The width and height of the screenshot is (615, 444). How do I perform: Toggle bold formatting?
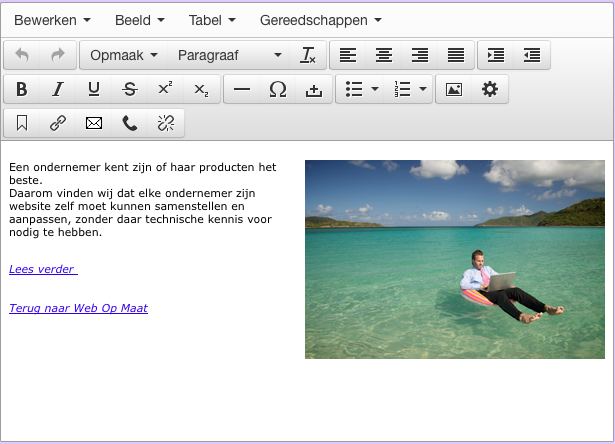[x=22, y=89]
